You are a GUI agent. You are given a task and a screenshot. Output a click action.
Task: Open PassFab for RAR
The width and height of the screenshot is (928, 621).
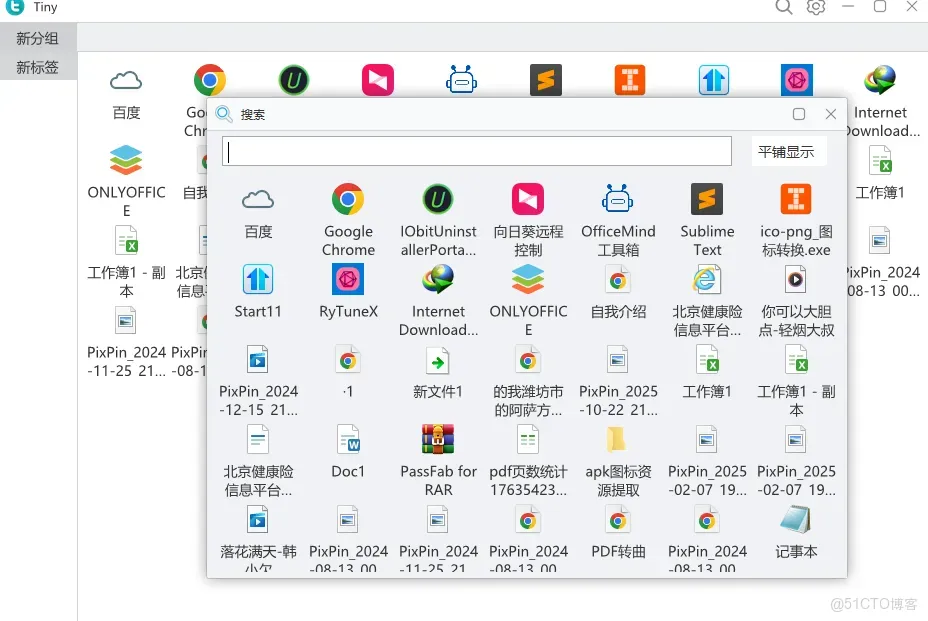[438, 440]
